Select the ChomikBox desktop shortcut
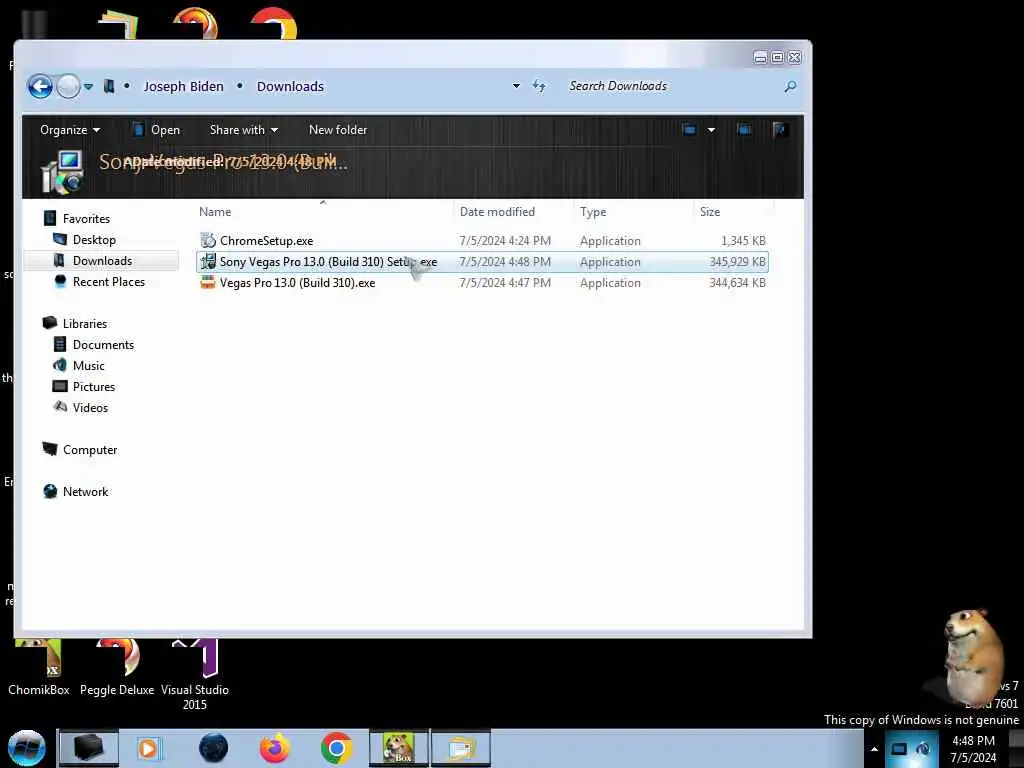 click(39, 667)
